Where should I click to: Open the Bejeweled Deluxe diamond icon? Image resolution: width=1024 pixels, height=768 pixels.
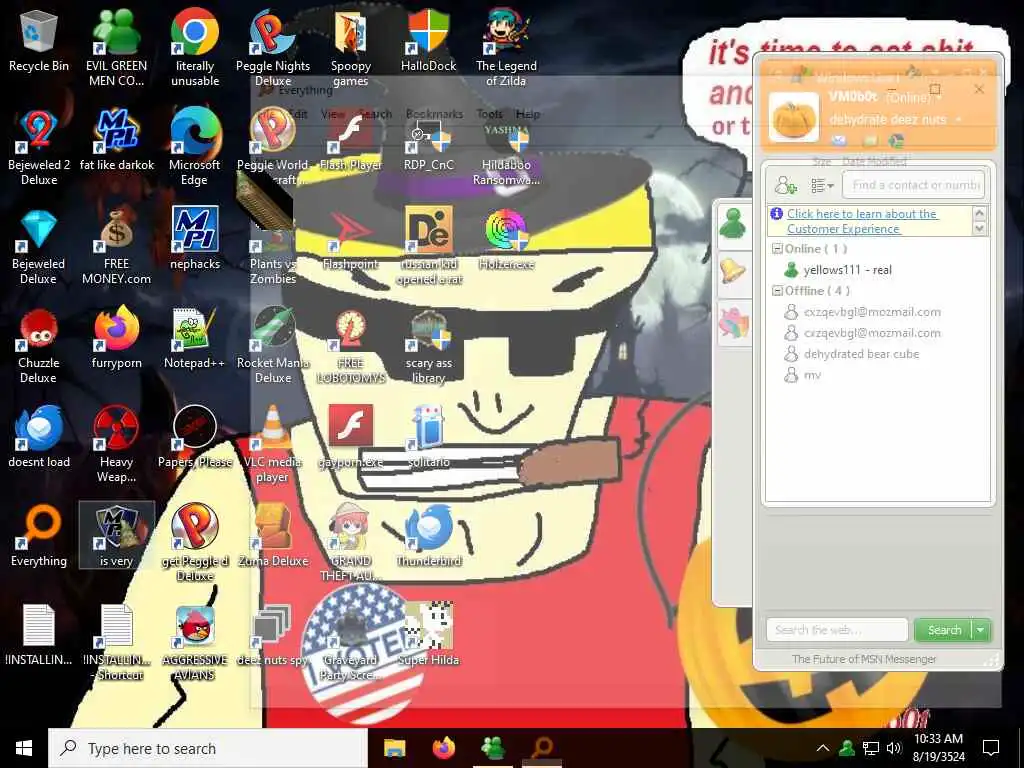pyautogui.click(x=39, y=247)
